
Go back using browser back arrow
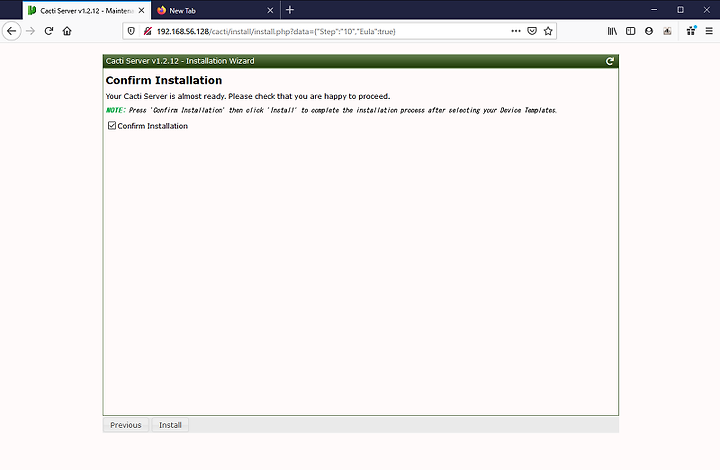12,31
